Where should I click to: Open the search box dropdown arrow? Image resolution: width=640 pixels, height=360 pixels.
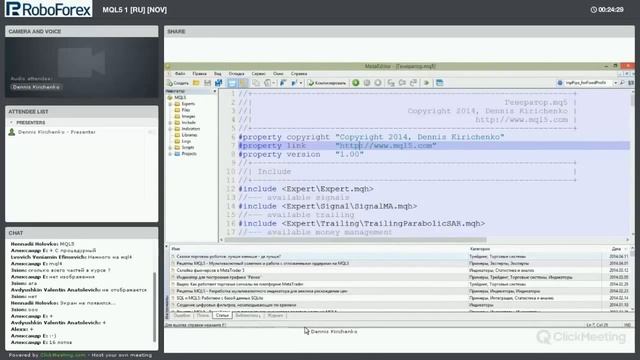pyautogui.click(x=615, y=83)
